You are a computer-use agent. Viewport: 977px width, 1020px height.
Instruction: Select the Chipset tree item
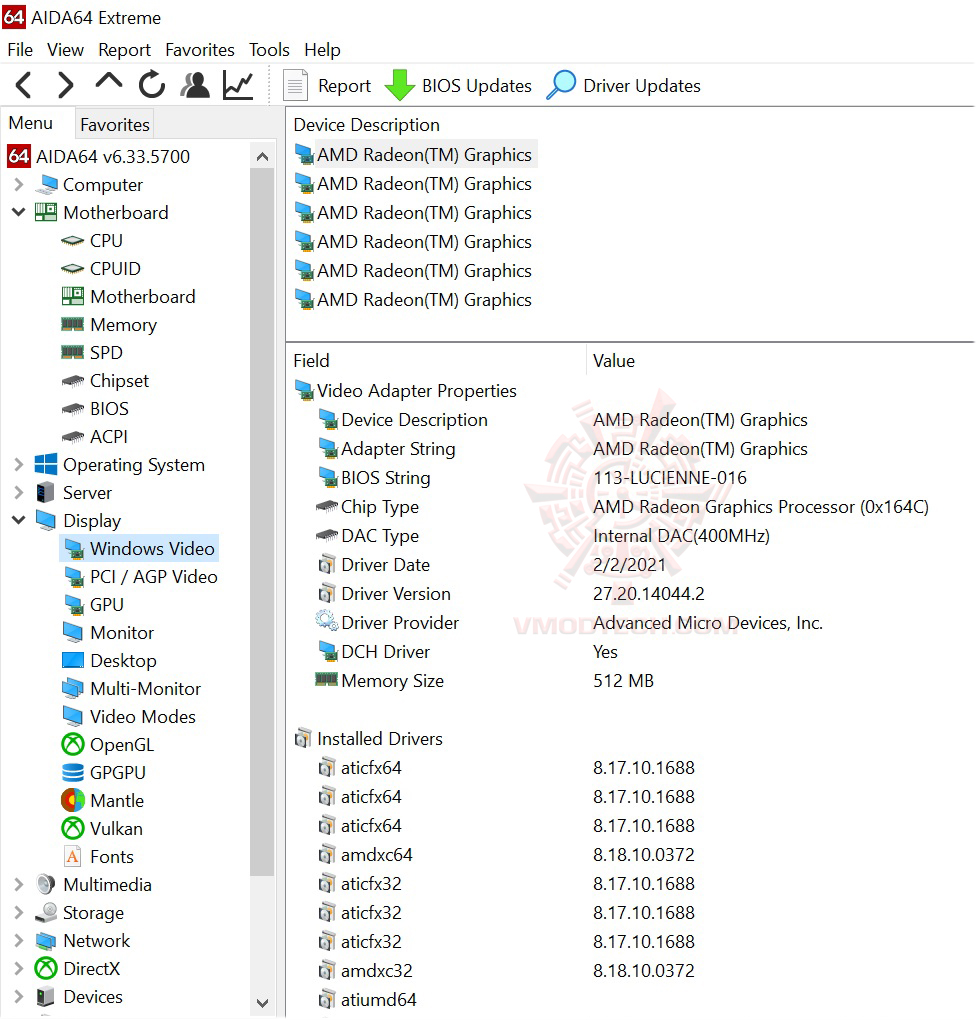click(105, 381)
